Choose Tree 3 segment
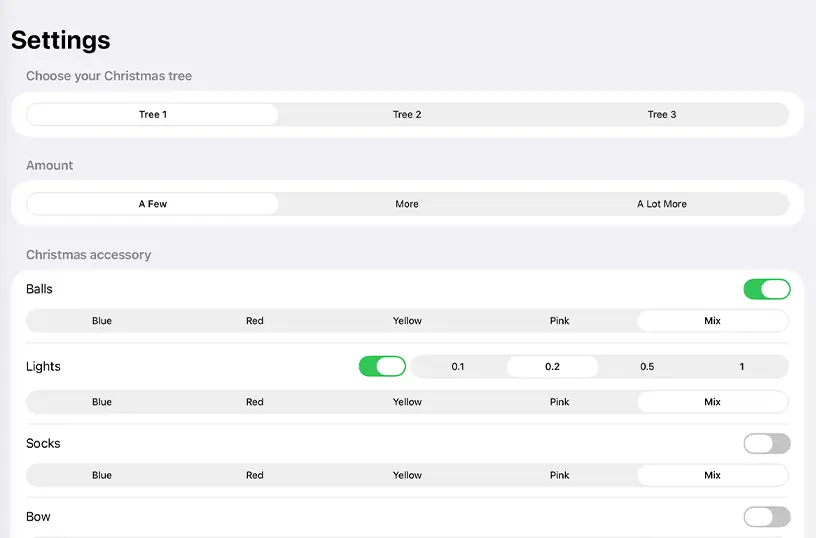This screenshot has height=538, width=816. [x=661, y=114]
